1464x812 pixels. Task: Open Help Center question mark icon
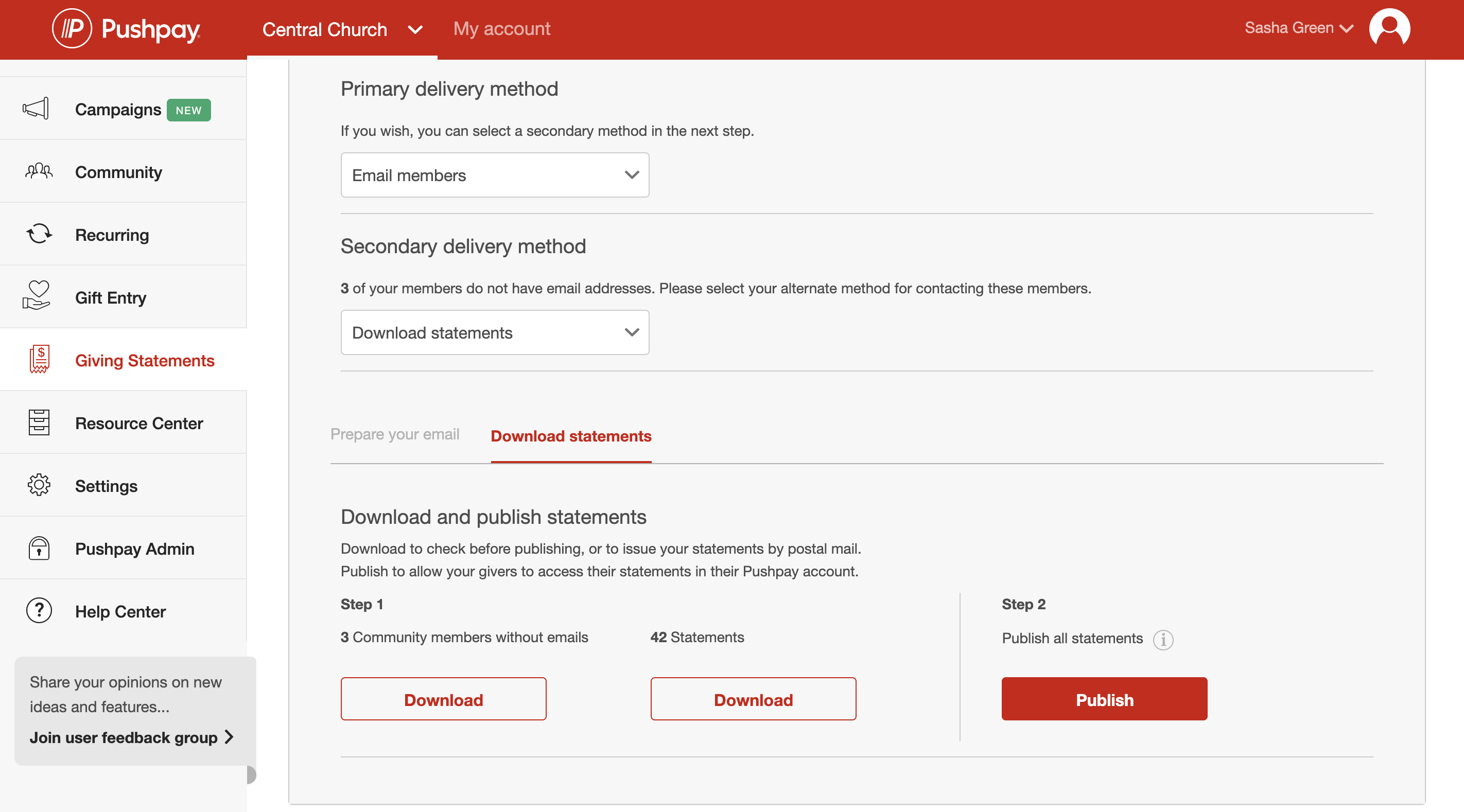[38, 610]
